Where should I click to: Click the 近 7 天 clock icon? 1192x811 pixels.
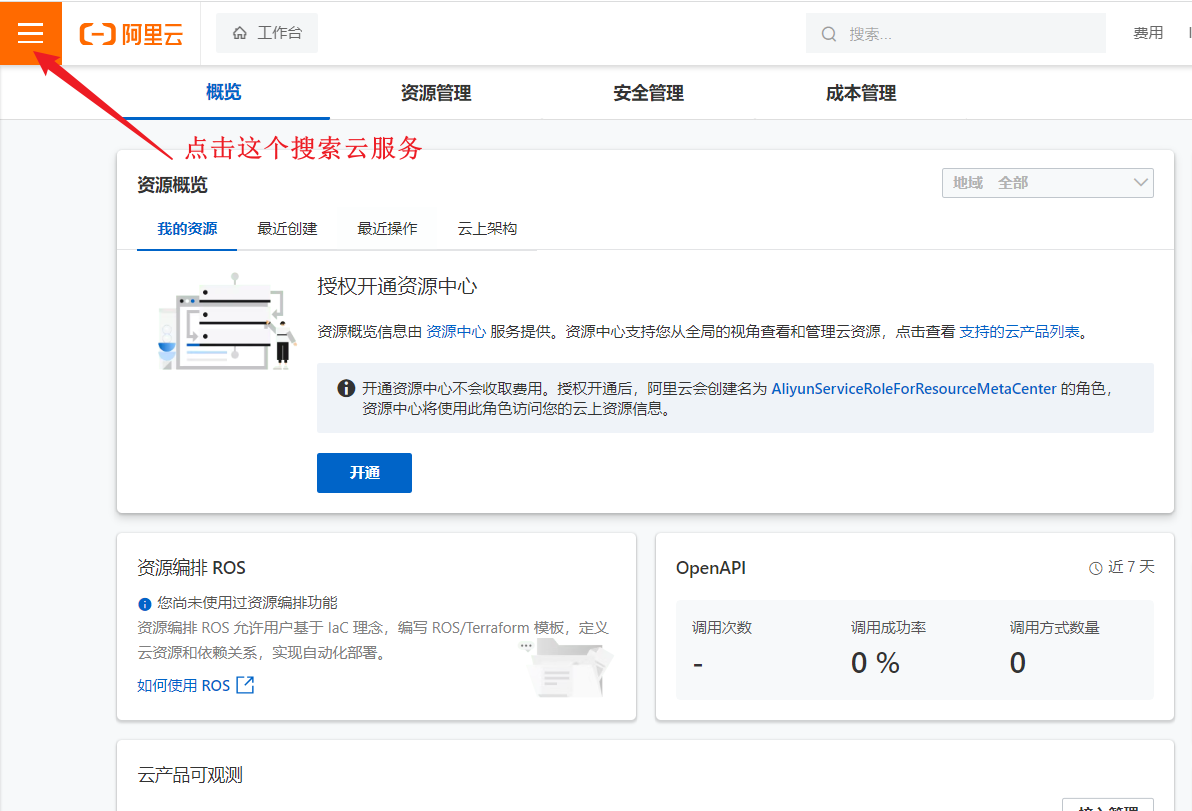pyautogui.click(x=1095, y=569)
